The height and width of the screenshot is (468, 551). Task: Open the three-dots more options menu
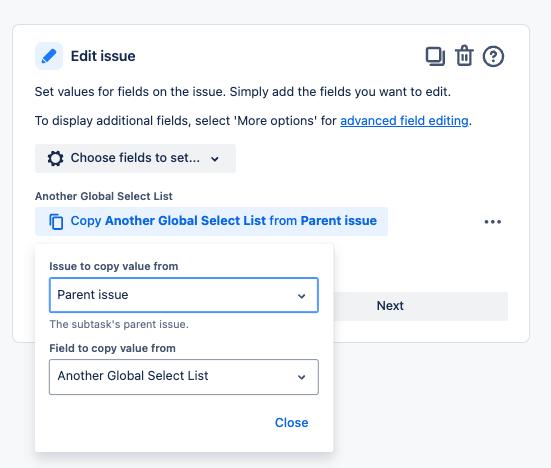point(493,222)
